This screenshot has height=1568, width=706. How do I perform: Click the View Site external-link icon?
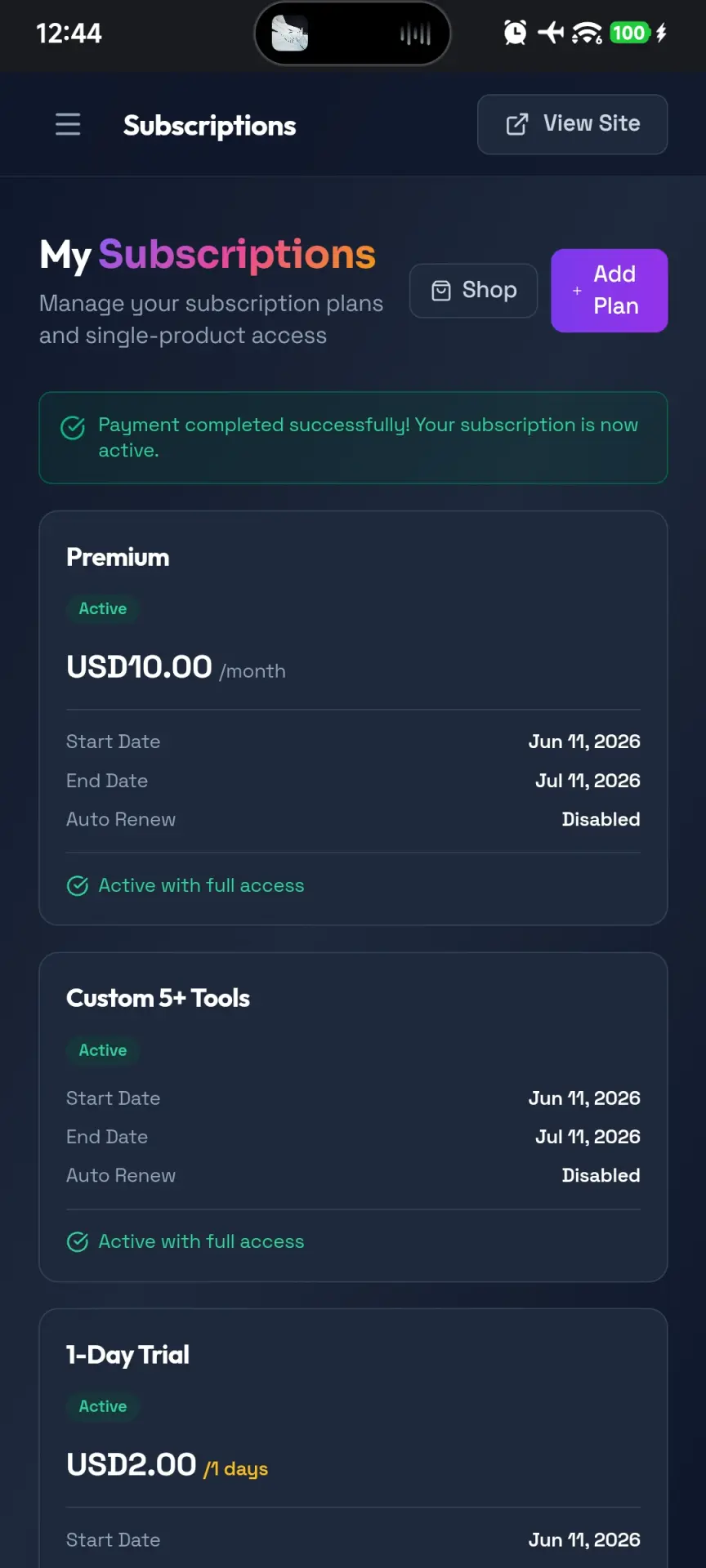[x=517, y=124]
